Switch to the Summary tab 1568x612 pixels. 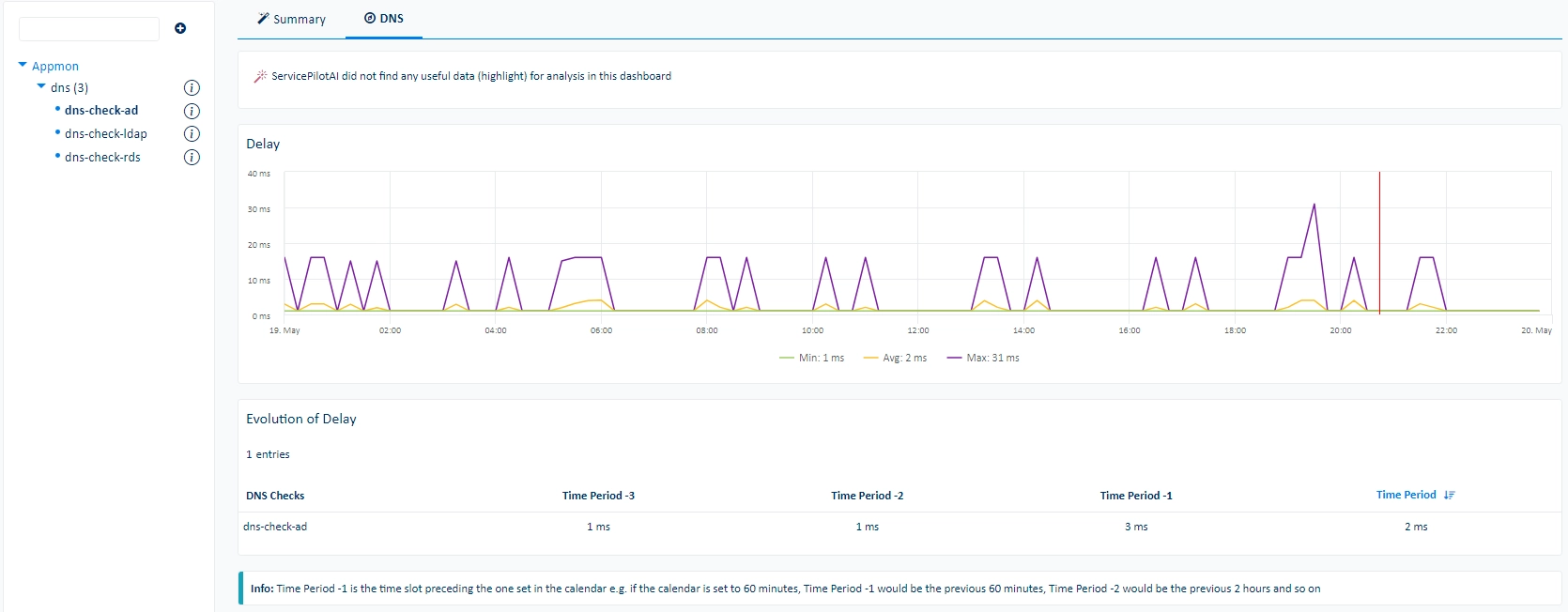[291, 19]
